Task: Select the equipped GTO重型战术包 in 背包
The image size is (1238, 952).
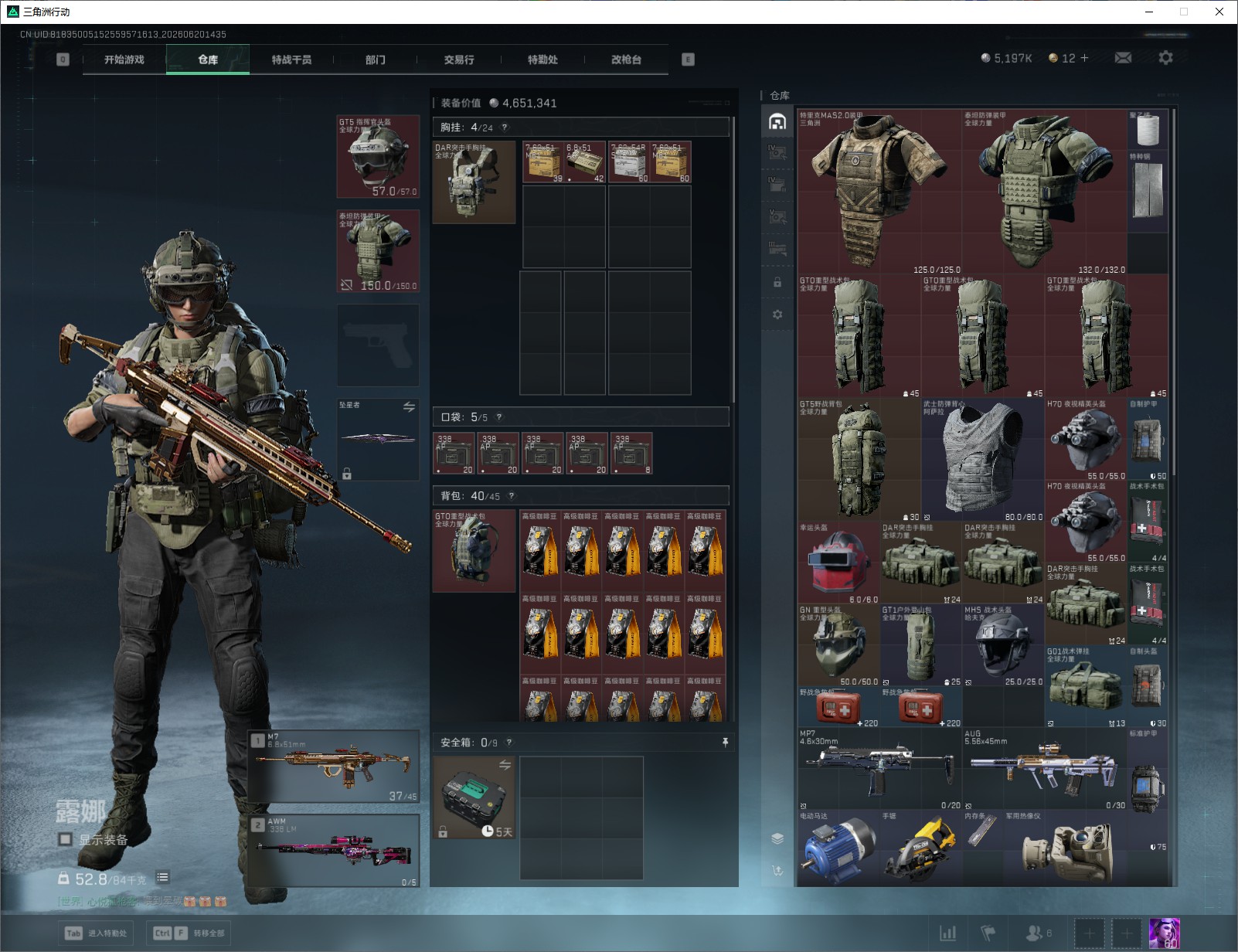Action: 474,551
